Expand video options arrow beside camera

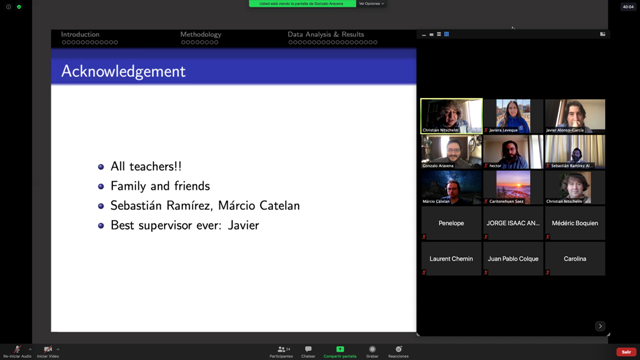coord(58,349)
